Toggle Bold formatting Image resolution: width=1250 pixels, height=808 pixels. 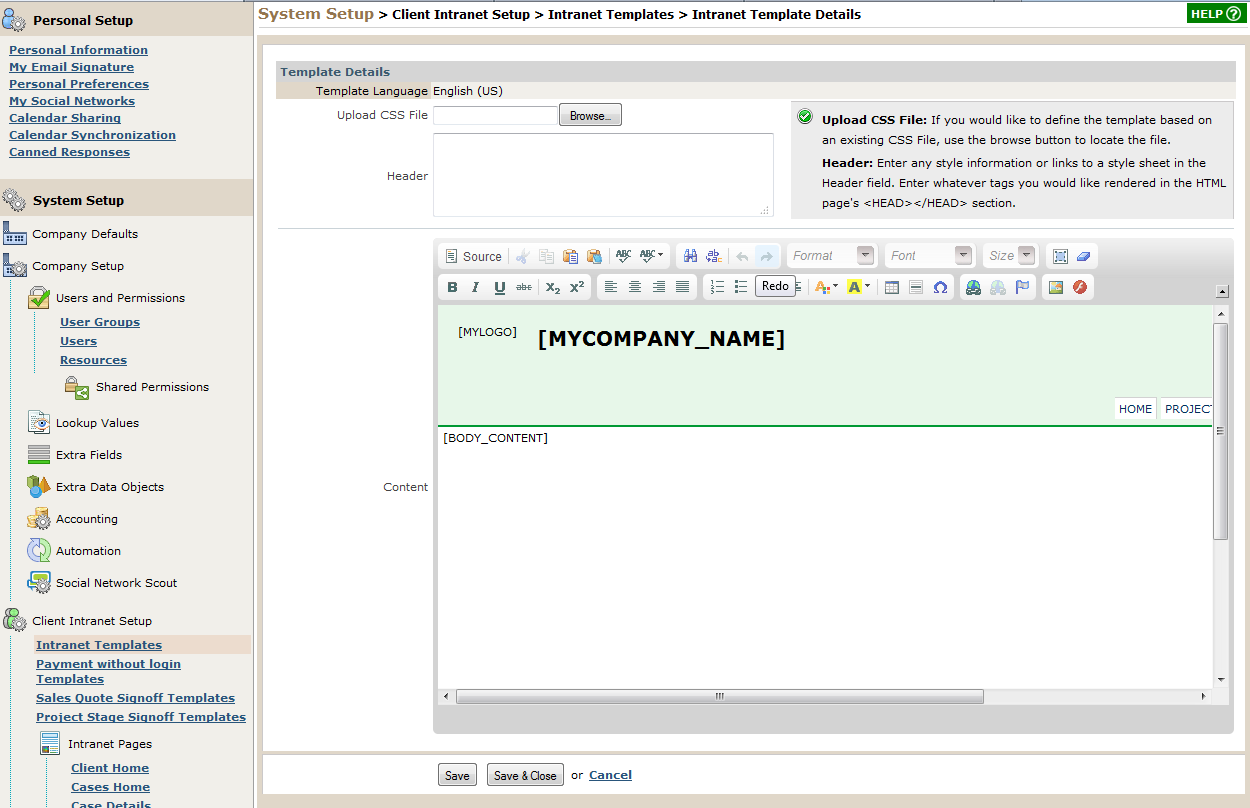pos(452,287)
